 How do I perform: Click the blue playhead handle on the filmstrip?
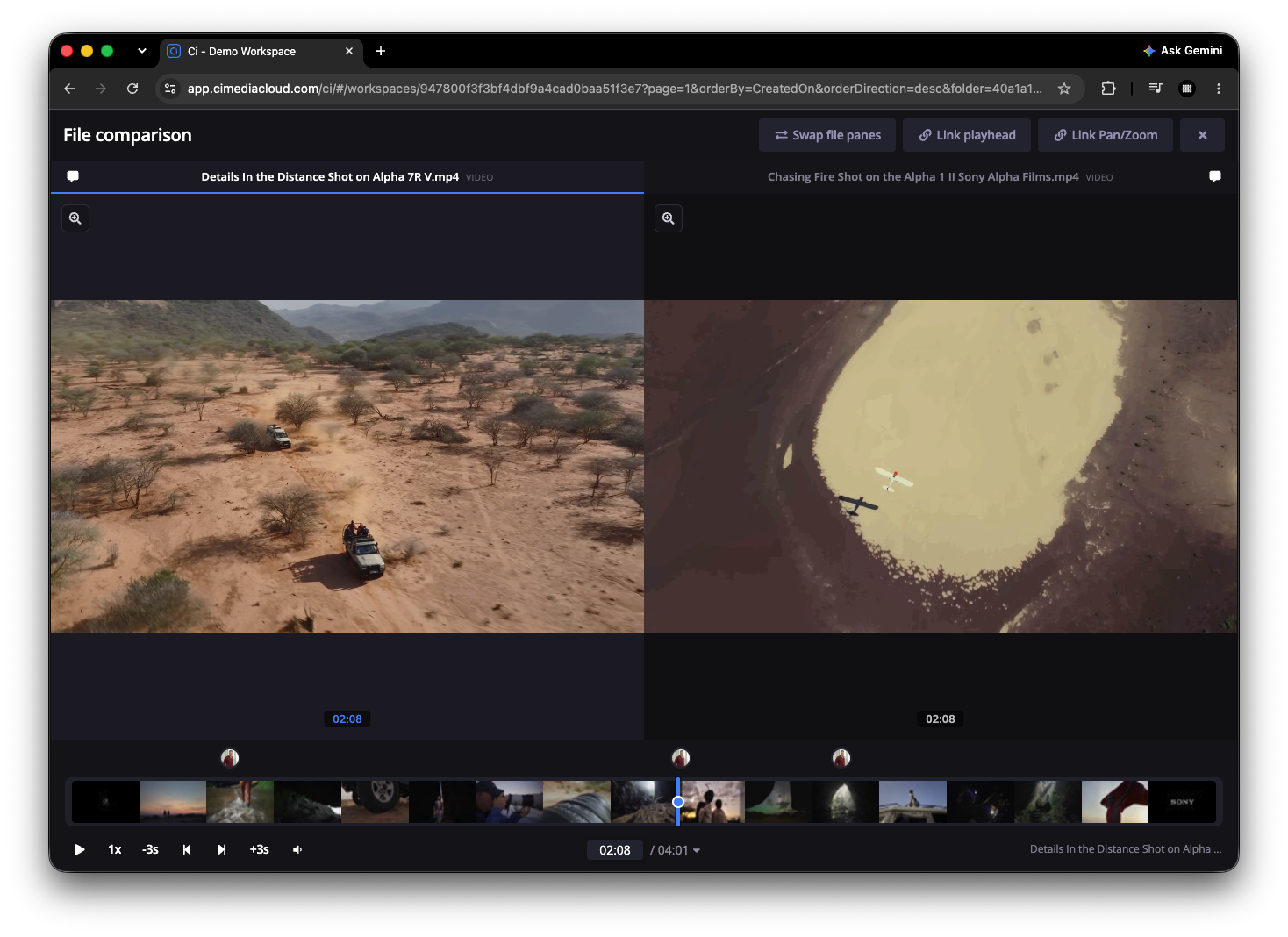pos(678,802)
